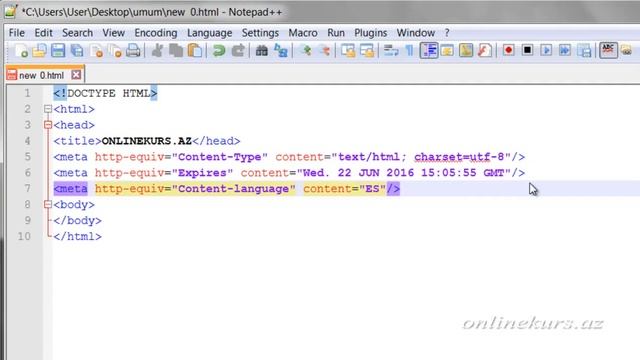
Task: Close the new 0.html tab
Action: 76,75
